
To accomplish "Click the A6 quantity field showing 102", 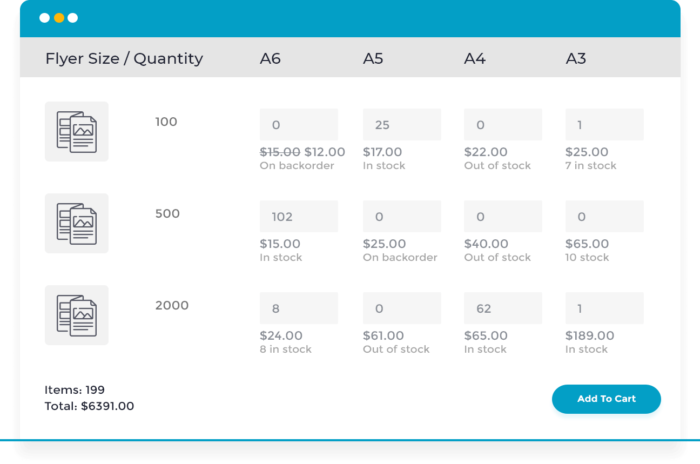I will pos(299,216).
